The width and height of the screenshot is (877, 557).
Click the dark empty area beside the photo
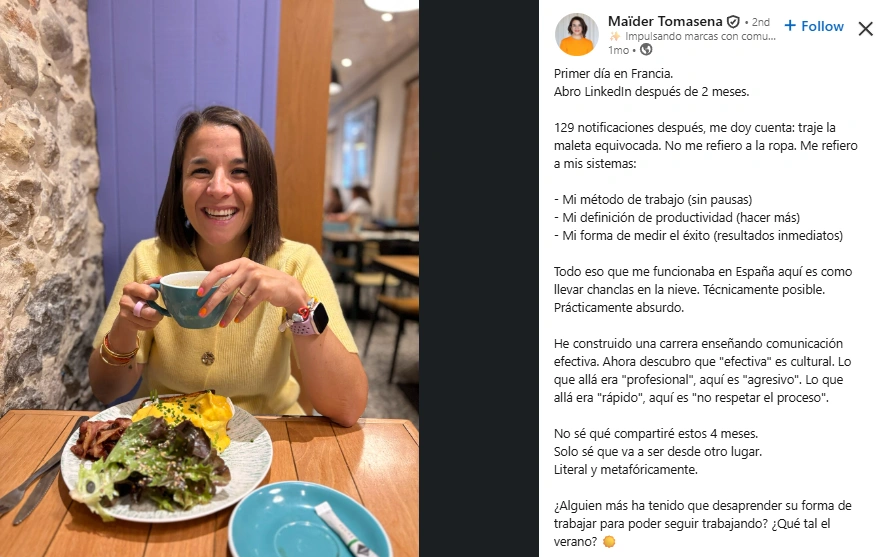478,278
